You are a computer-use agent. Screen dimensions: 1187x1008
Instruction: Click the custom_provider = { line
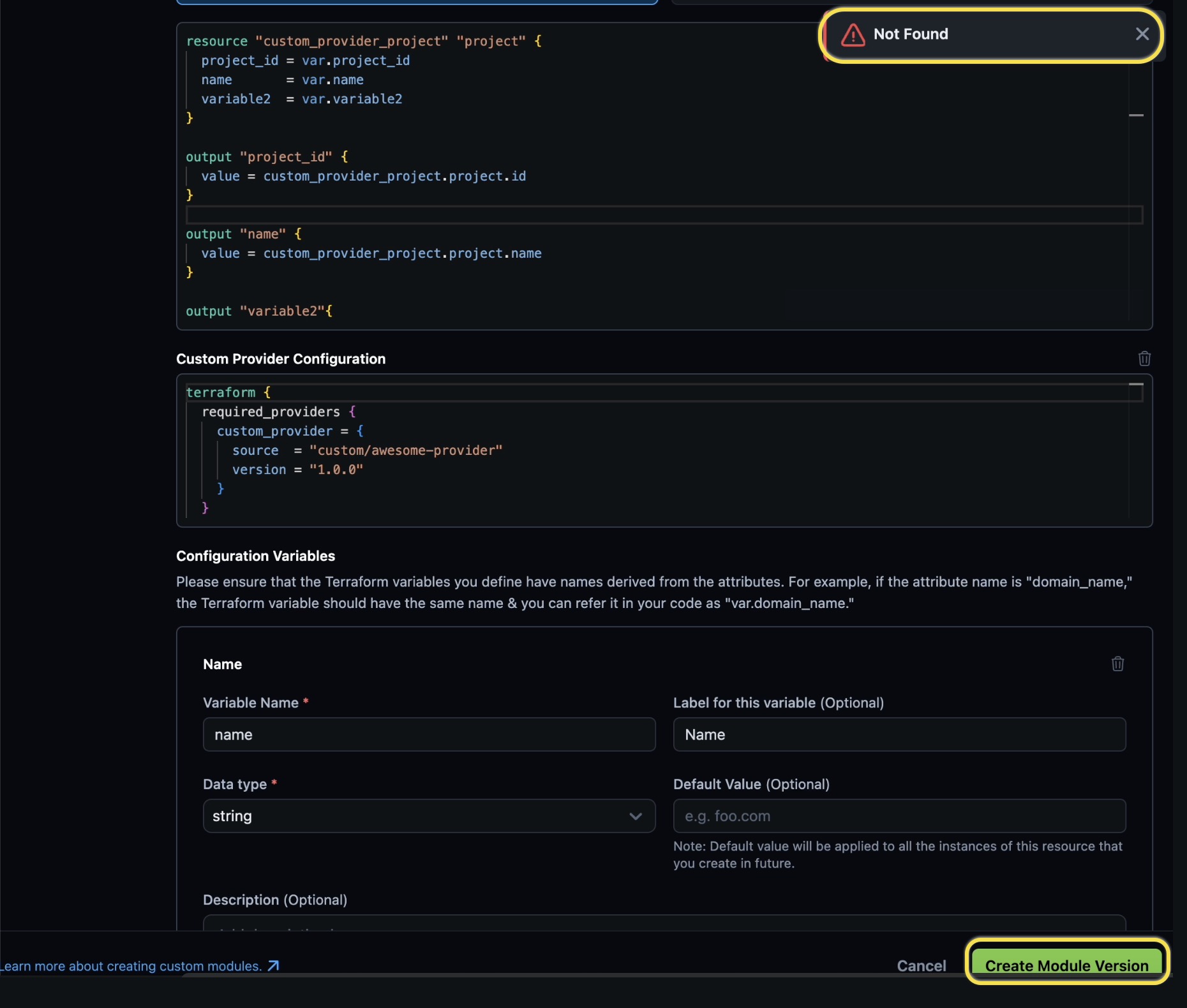click(290, 431)
